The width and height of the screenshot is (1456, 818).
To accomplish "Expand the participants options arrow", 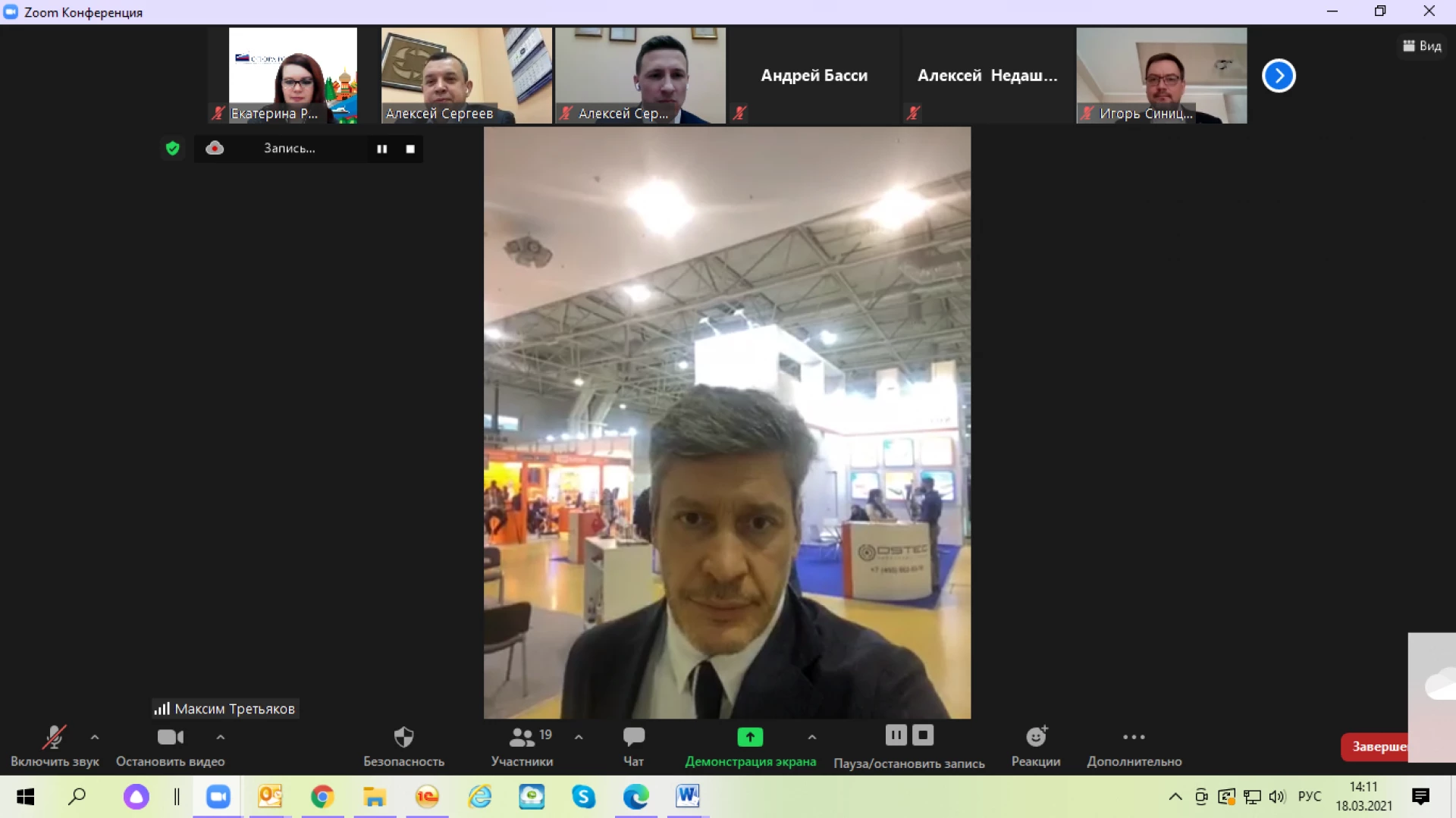I will [x=579, y=737].
